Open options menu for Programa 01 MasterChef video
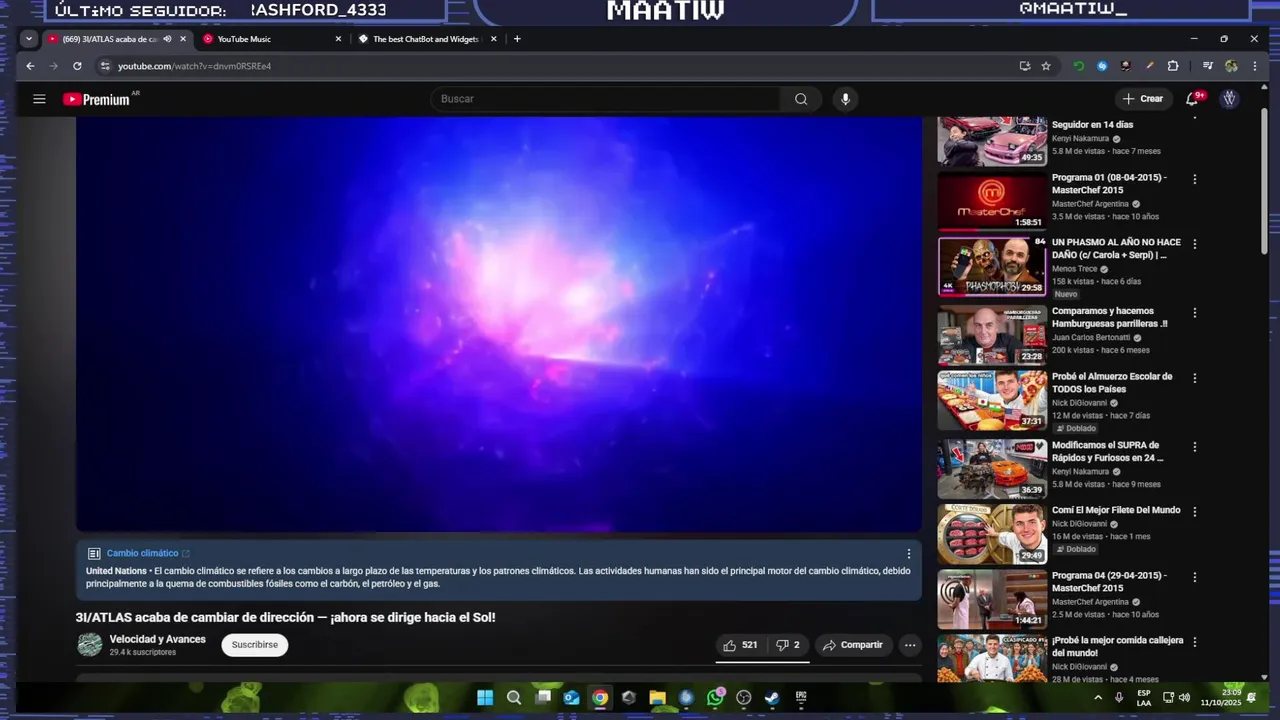Screen dimensions: 1280x720 pos(1194,179)
